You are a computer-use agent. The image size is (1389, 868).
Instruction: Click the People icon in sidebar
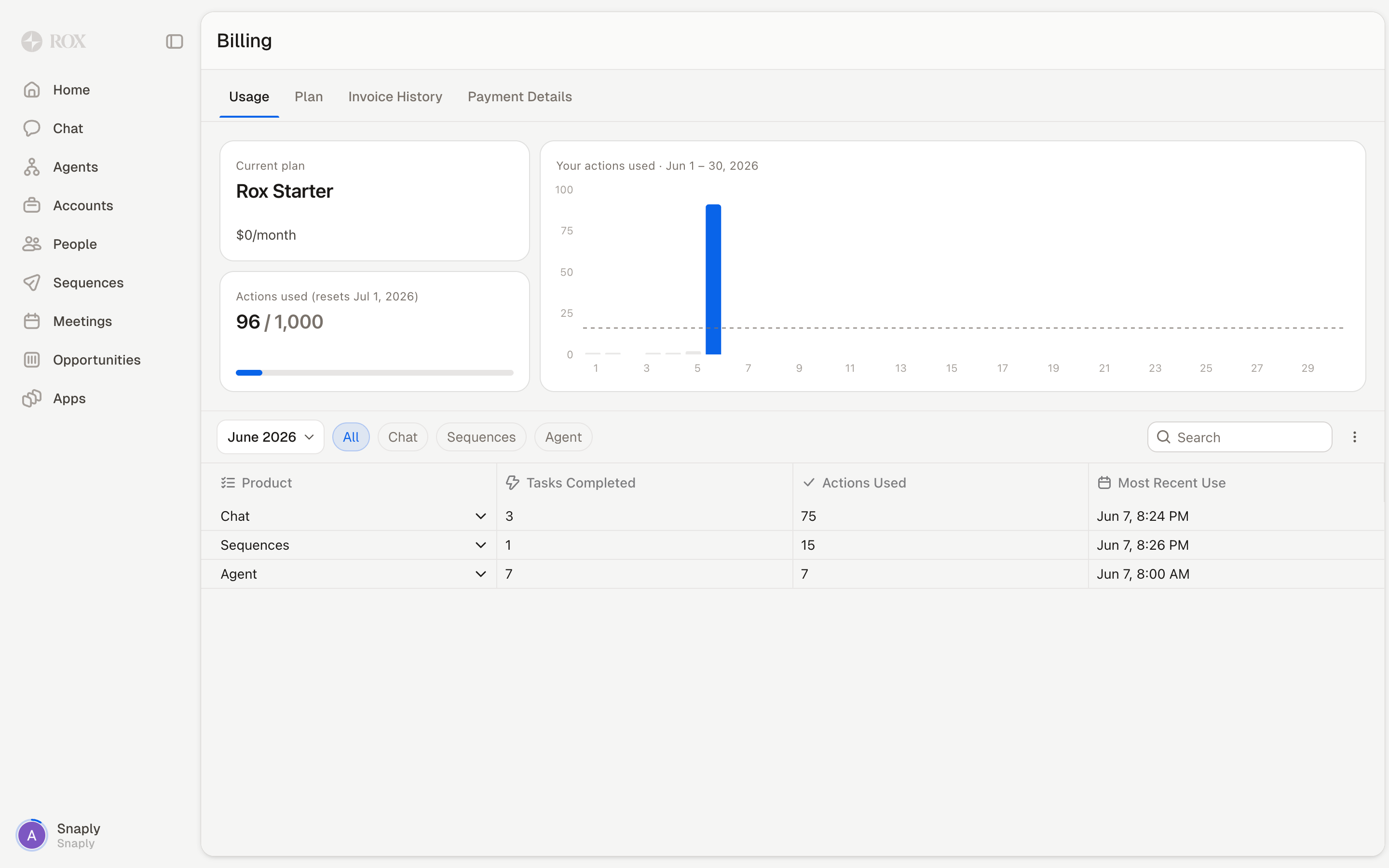[31, 244]
